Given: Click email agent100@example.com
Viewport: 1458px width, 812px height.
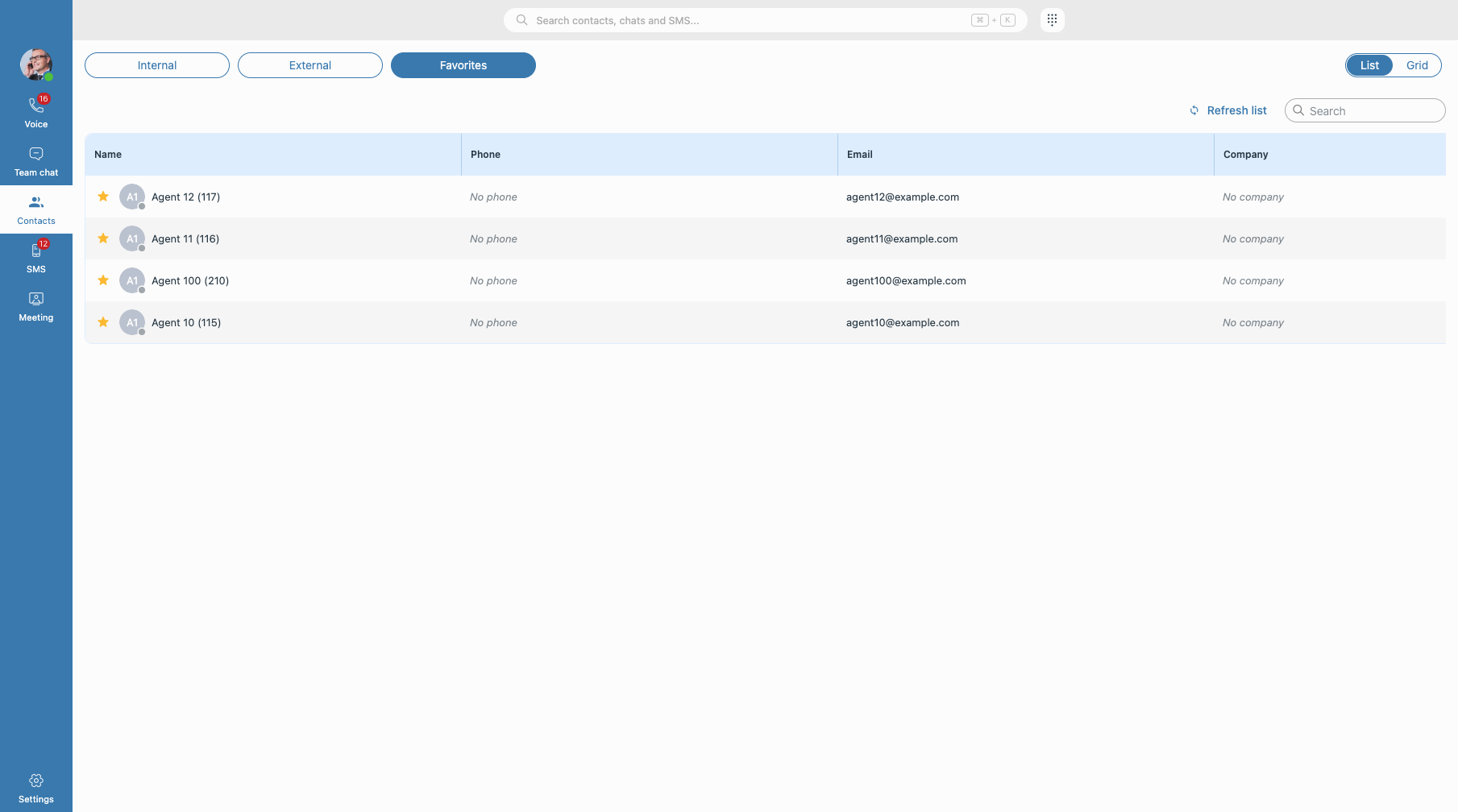Looking at the screenshot, I should [906, 280].
